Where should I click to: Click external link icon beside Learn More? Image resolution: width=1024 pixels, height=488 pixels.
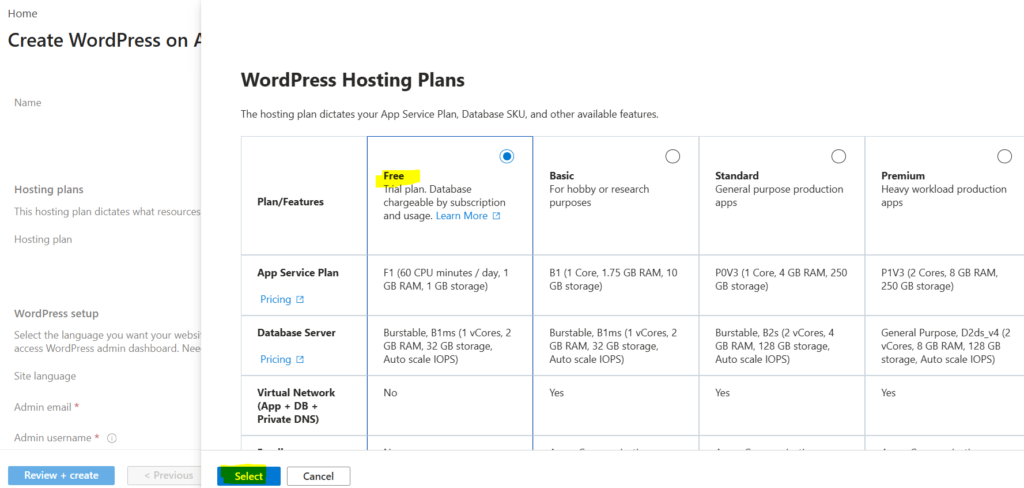tap(496, 216)
